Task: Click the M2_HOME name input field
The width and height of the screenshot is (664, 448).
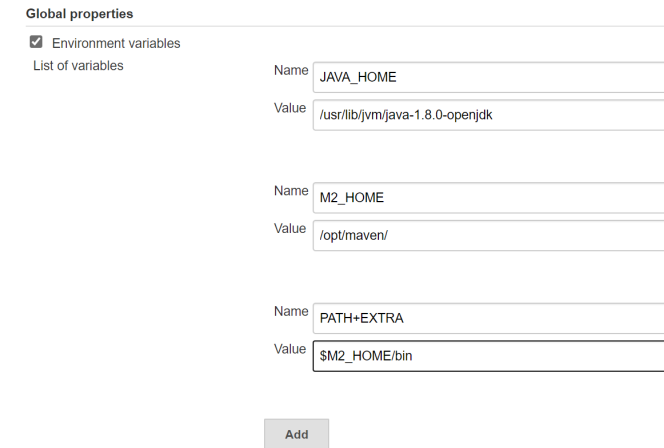Action: (x=488, y=198)
